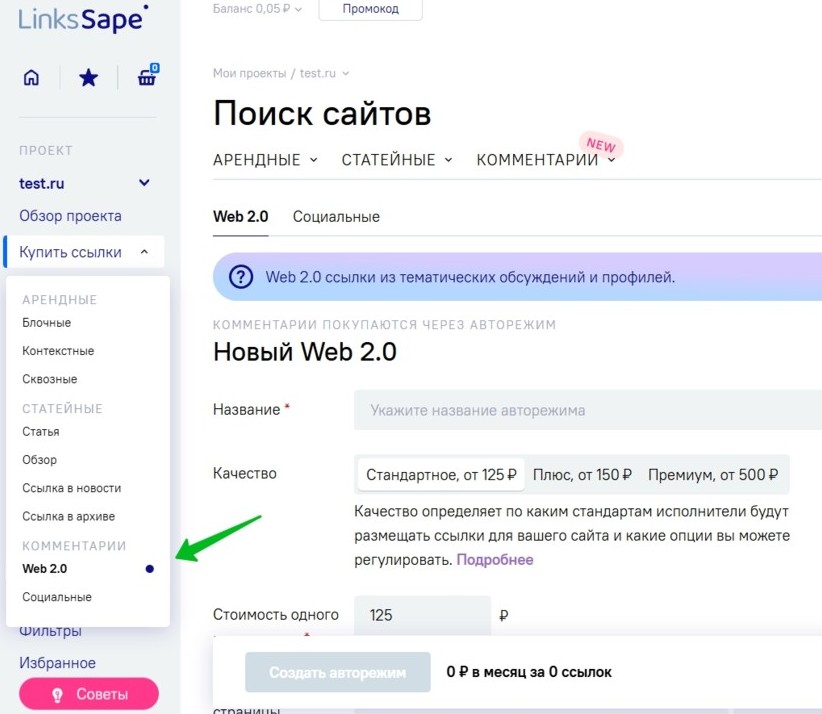
Task: Select Блочные in sidebar menu
Action: click(x=47, y=323)
